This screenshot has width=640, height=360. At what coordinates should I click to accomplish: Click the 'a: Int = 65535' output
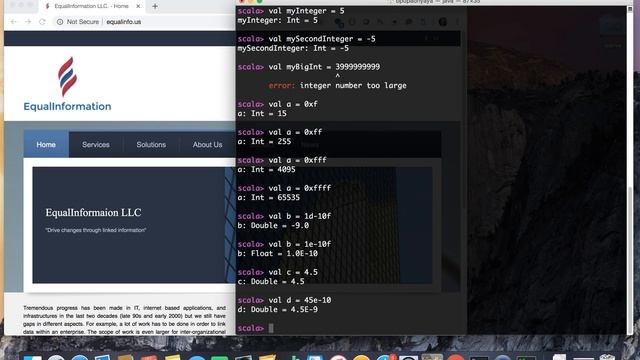point(269,198)
